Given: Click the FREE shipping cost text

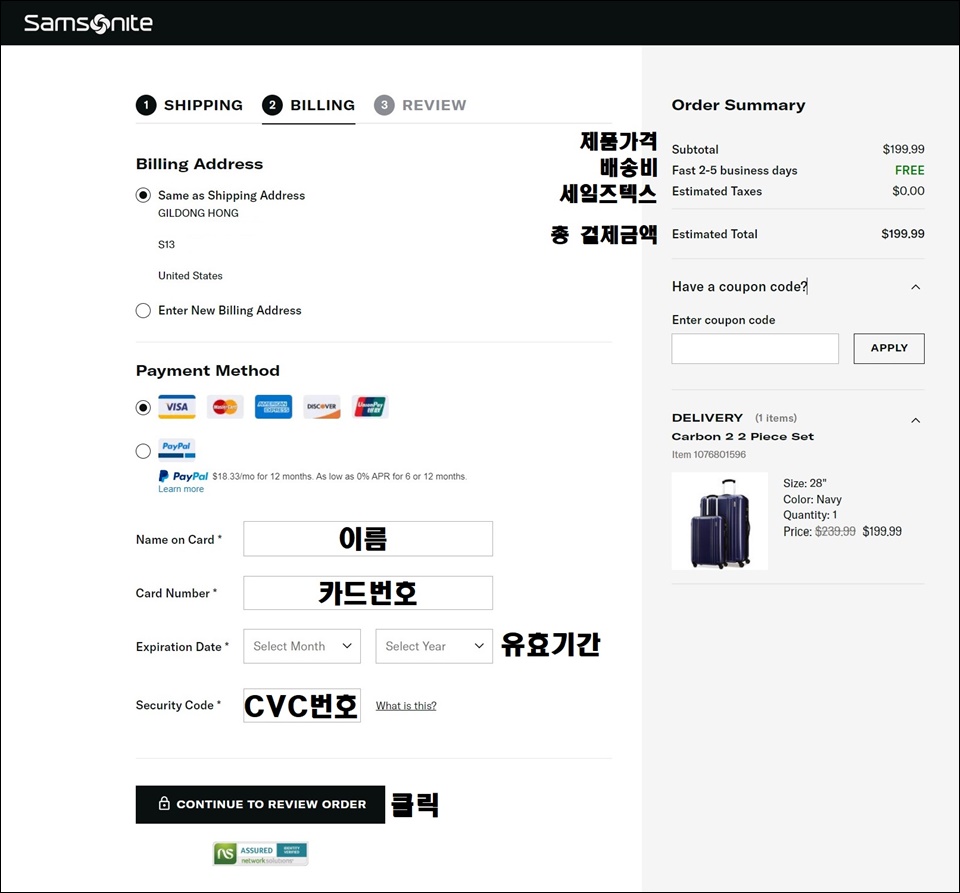Looking at the screenshot, I should 910,170.
